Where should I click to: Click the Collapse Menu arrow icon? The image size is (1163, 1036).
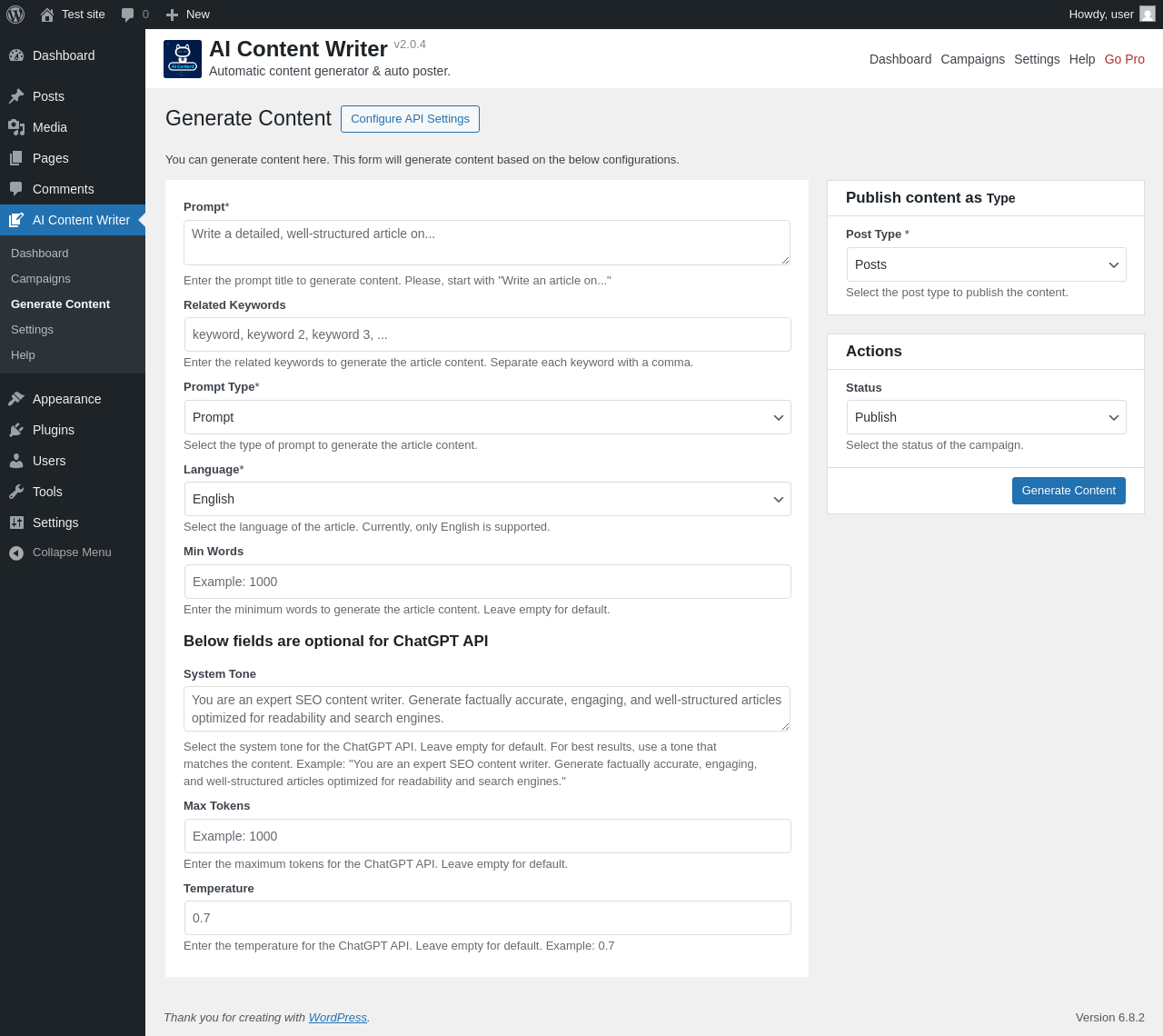click(16, 553)
